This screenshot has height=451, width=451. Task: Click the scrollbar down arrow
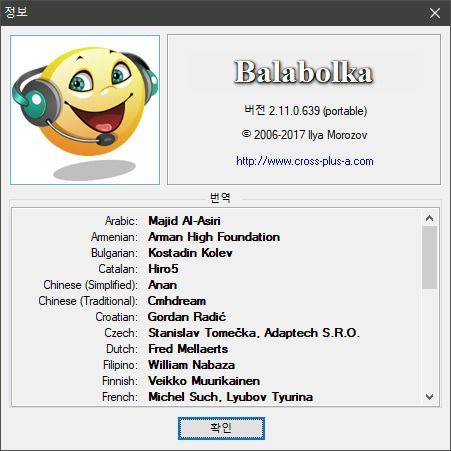click(429, 397)
